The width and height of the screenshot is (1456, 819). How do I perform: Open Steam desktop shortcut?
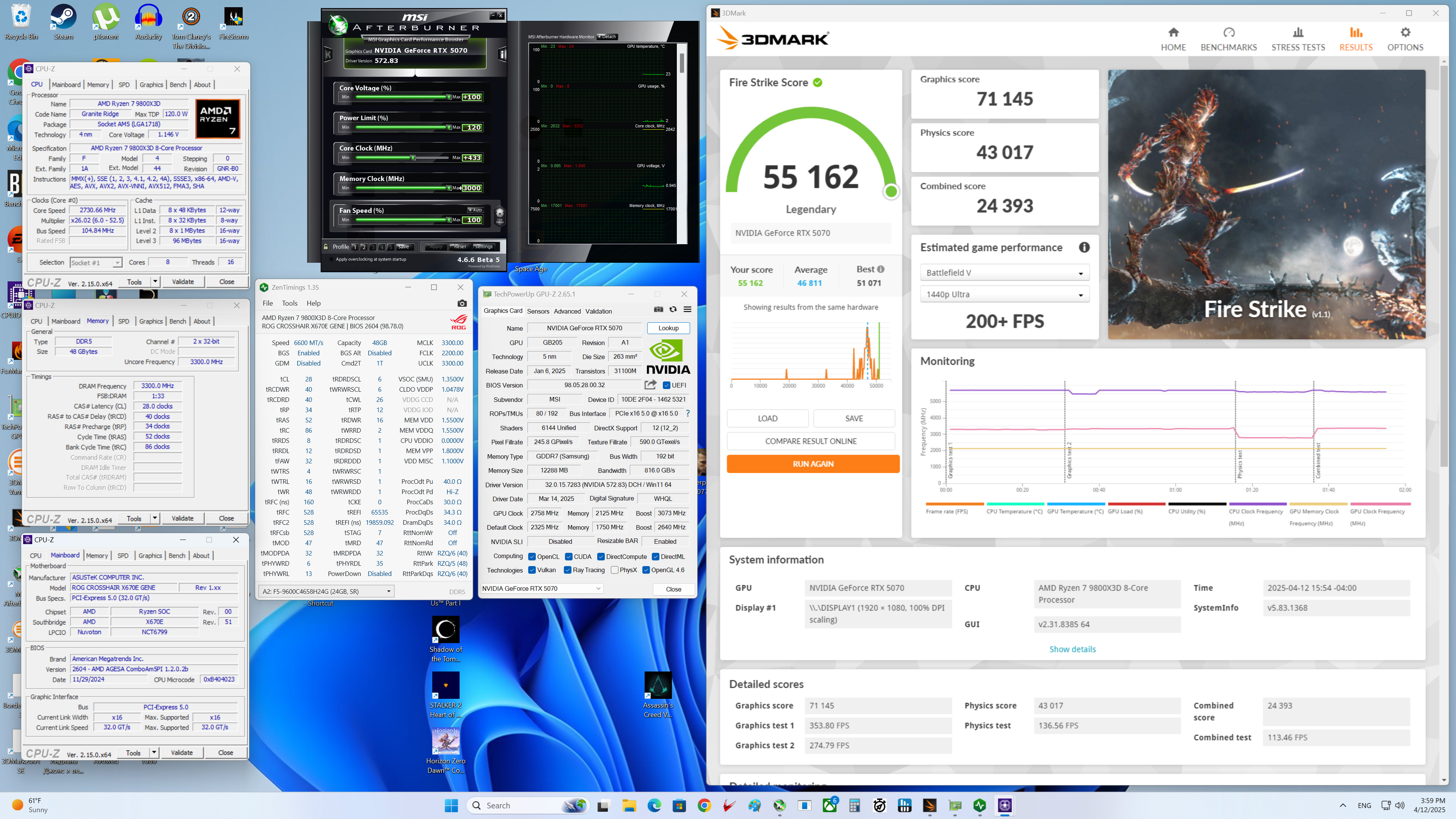pyautogui.click(x=63, y=23)
